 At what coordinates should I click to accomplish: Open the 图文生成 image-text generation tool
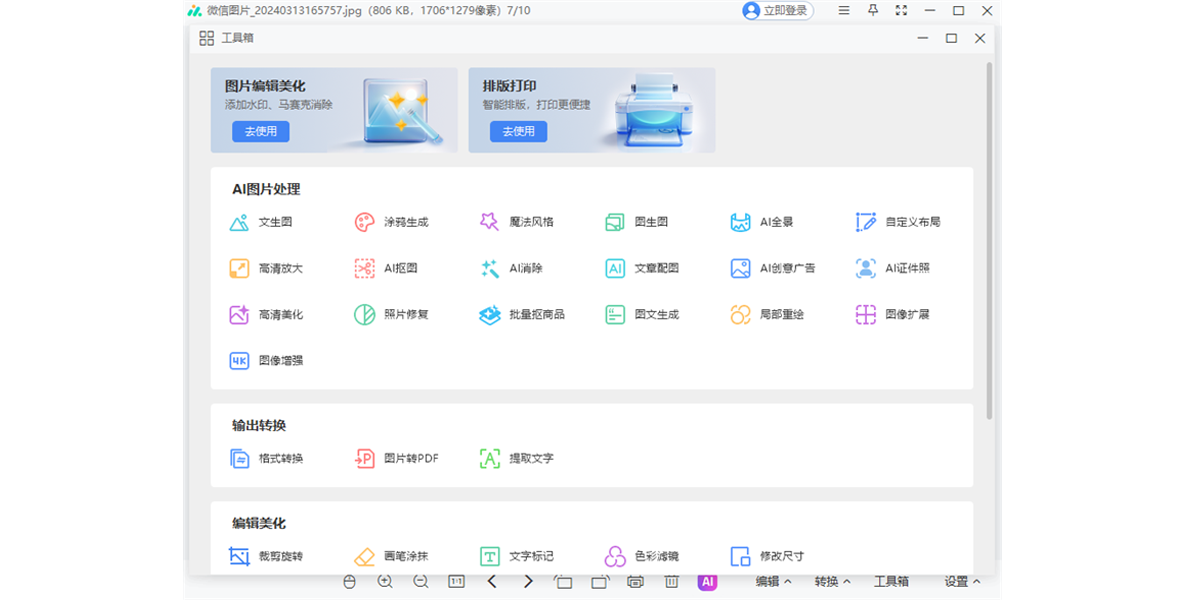(642, 314)
